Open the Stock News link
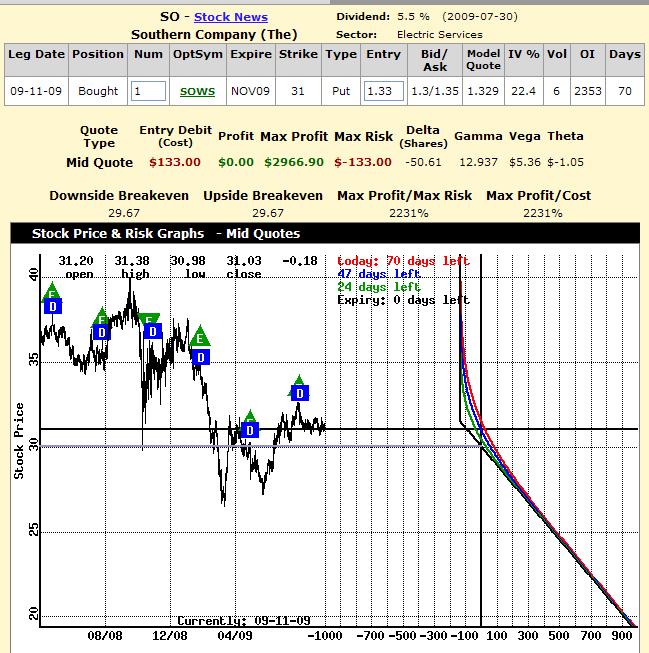The height and width of the screenshot is (653, 649). (x=231, y=17)
